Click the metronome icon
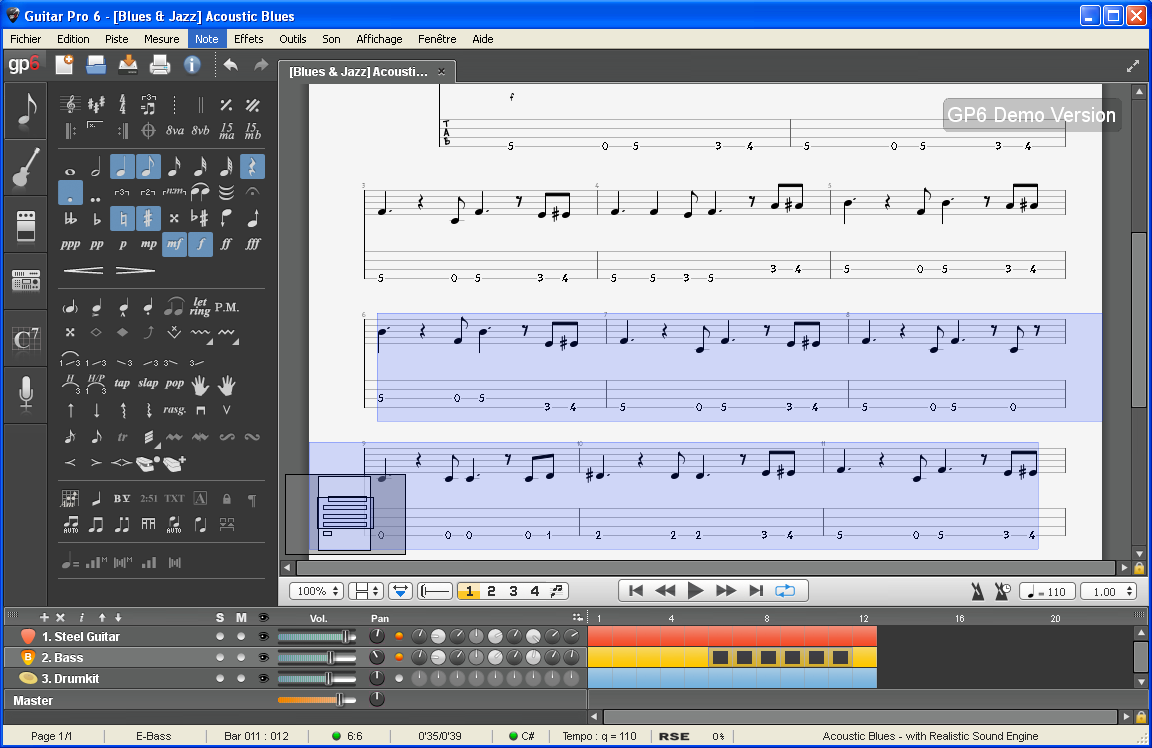Screen dimensions: 1152x748 click(977, 591)
